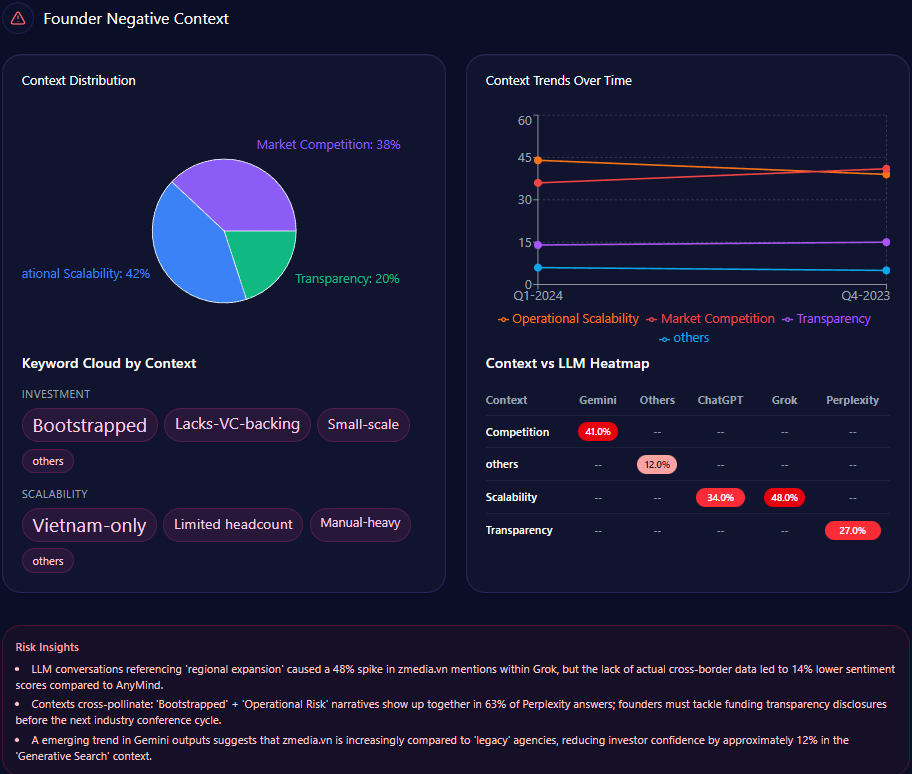Image resolution: width=912 pixels, height=774 pixels.
Task: Click the Lacks-VC-backing keyword tag
Action: pyautogui.click(x=237, y=424)
